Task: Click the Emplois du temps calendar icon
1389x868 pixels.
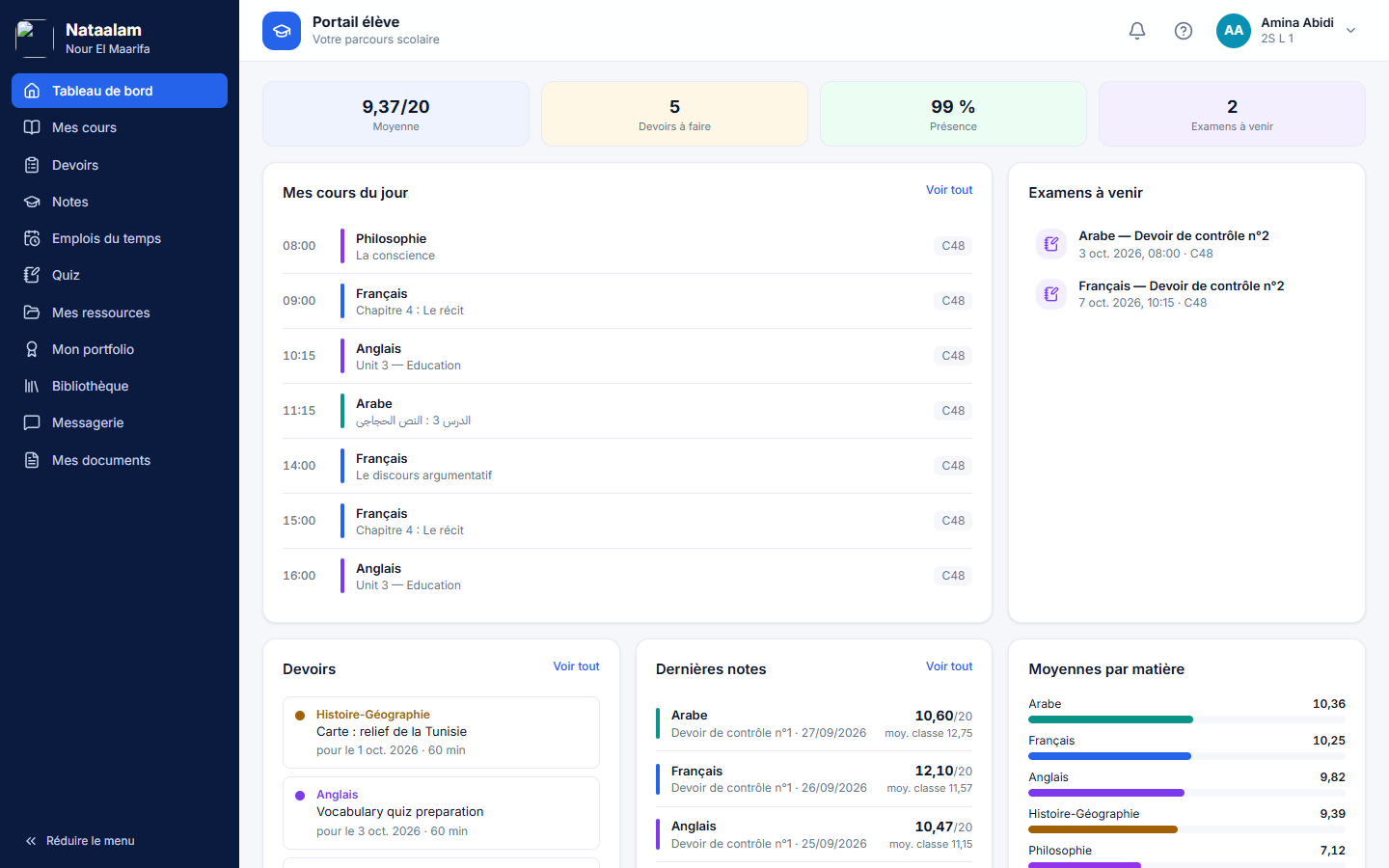Action: [32, 238]
